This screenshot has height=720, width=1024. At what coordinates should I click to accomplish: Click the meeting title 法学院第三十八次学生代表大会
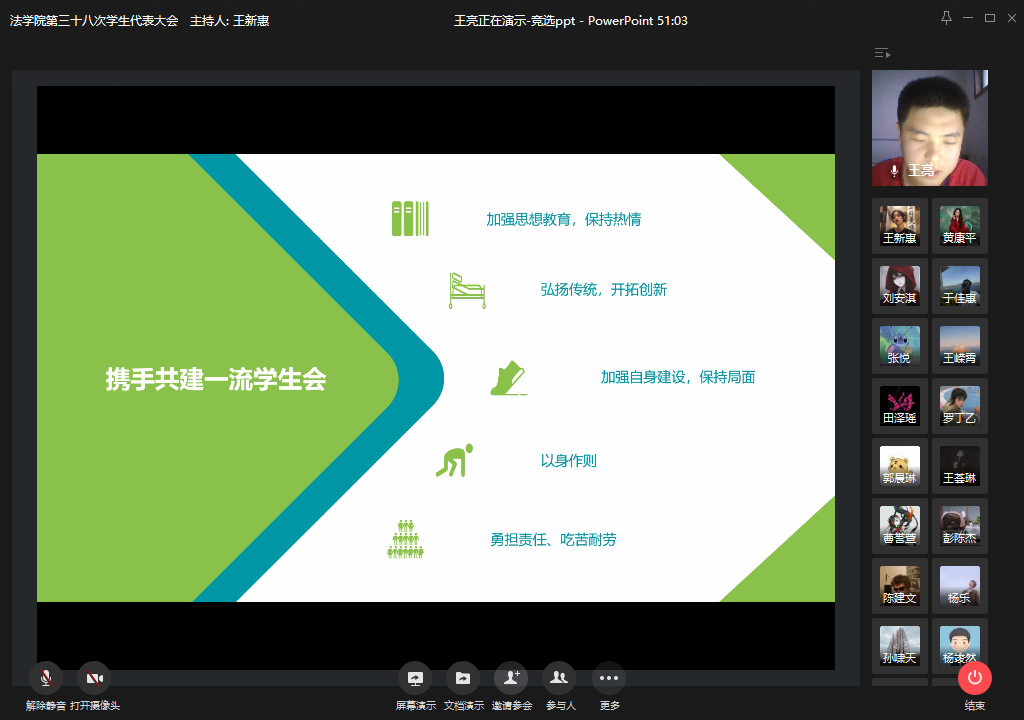coord(94,21)
